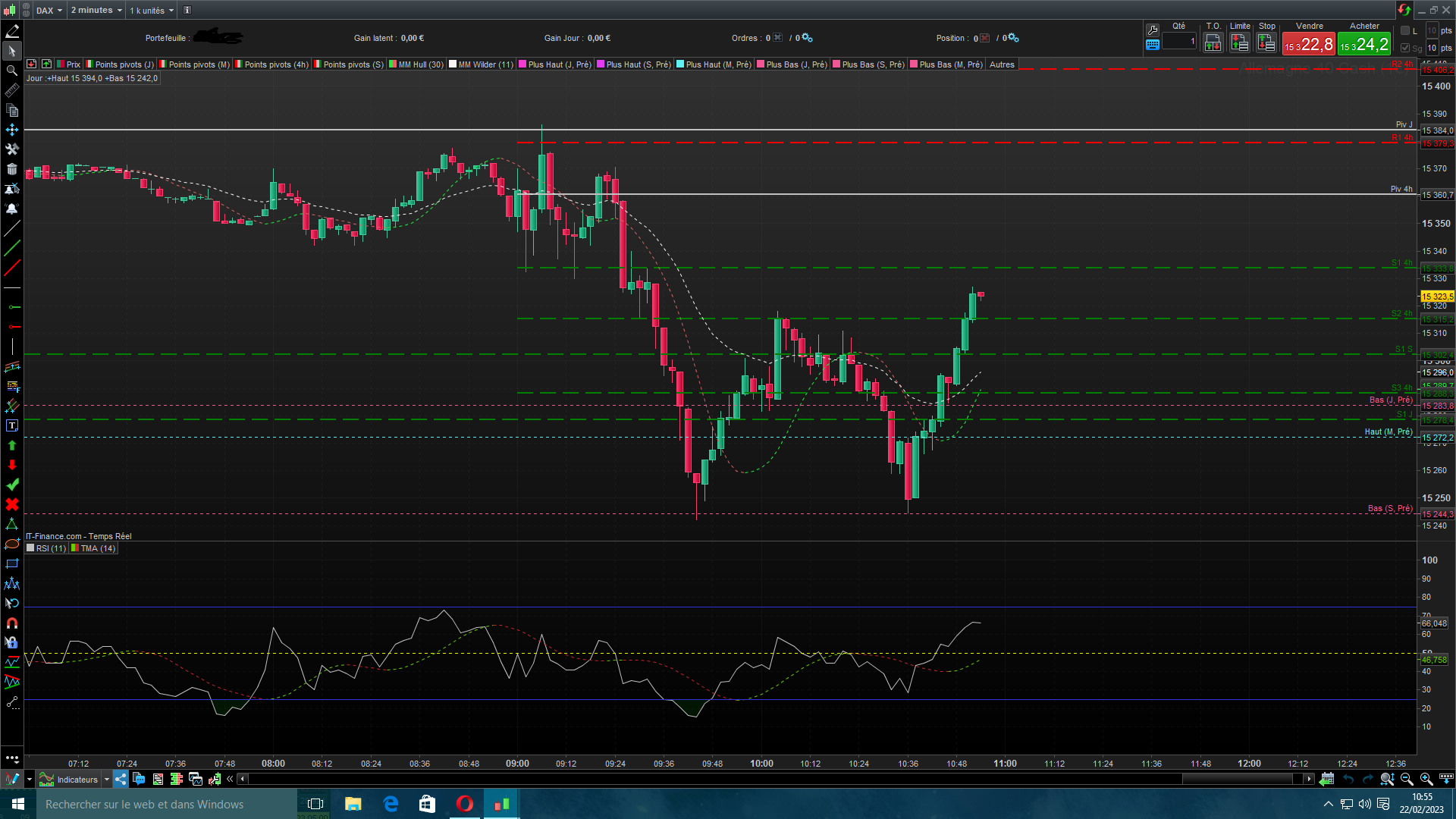Screen dimensions: 1456x819
Task: Click the Limite order icon
Action: [x=1239, y=43]
